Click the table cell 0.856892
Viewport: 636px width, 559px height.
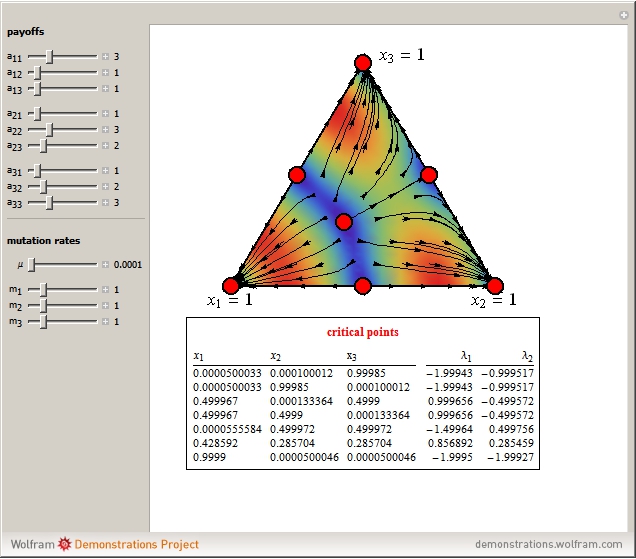point(450,443)
